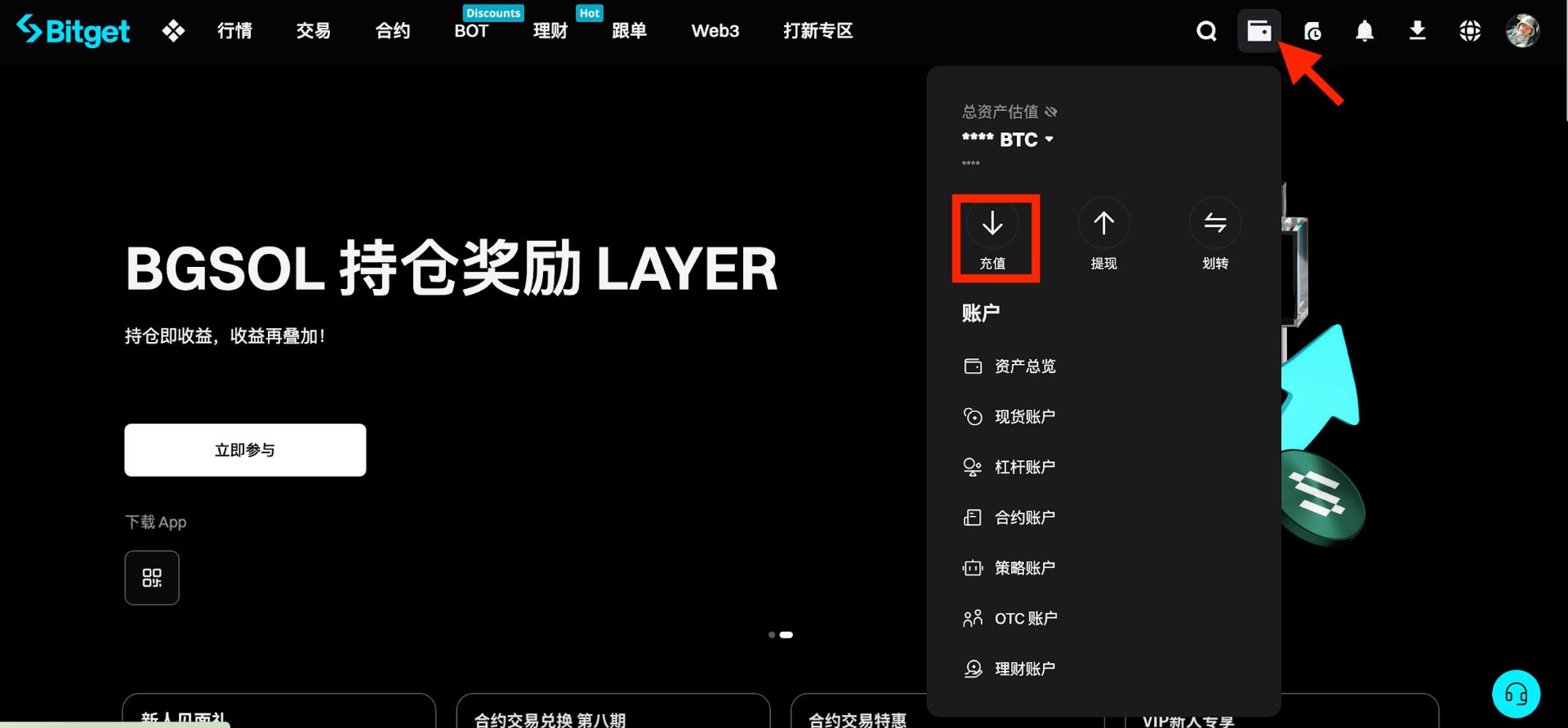Open notifications bell icon

[1365, 31]
